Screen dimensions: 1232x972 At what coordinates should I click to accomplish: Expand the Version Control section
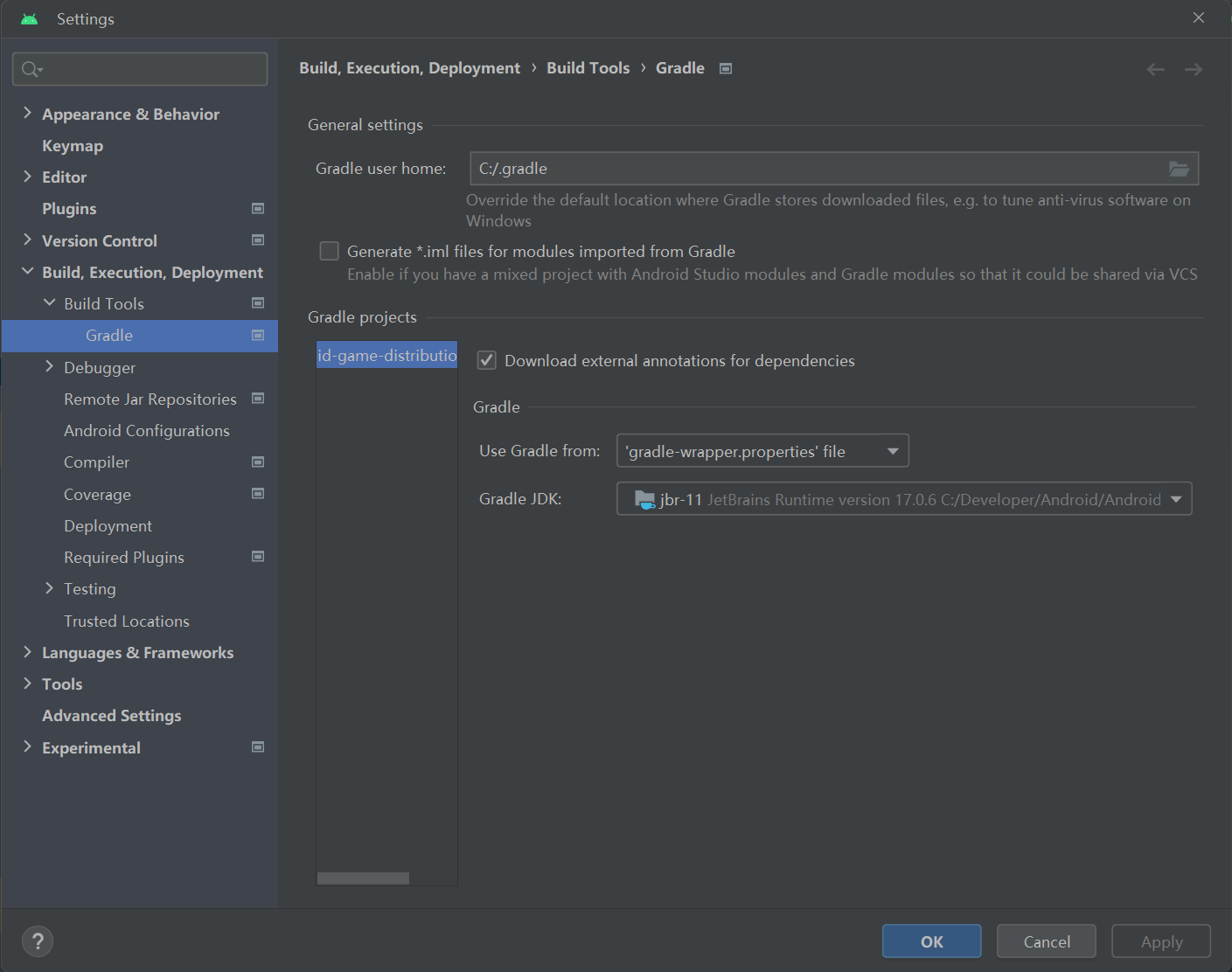pos(27,240)
